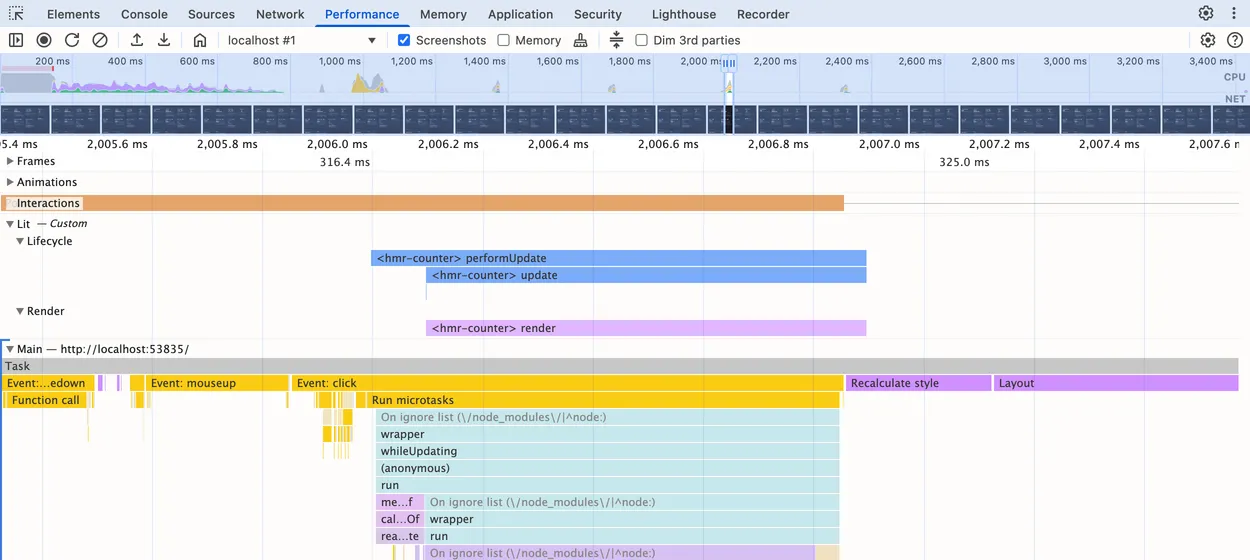
Task: Open the help question mark icon
Action: (1235, 40)
